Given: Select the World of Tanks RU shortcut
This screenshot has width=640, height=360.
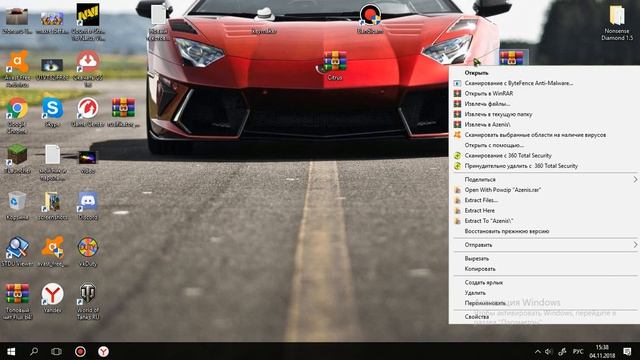Looking at the screenshot, I should [x=88, y=294].
